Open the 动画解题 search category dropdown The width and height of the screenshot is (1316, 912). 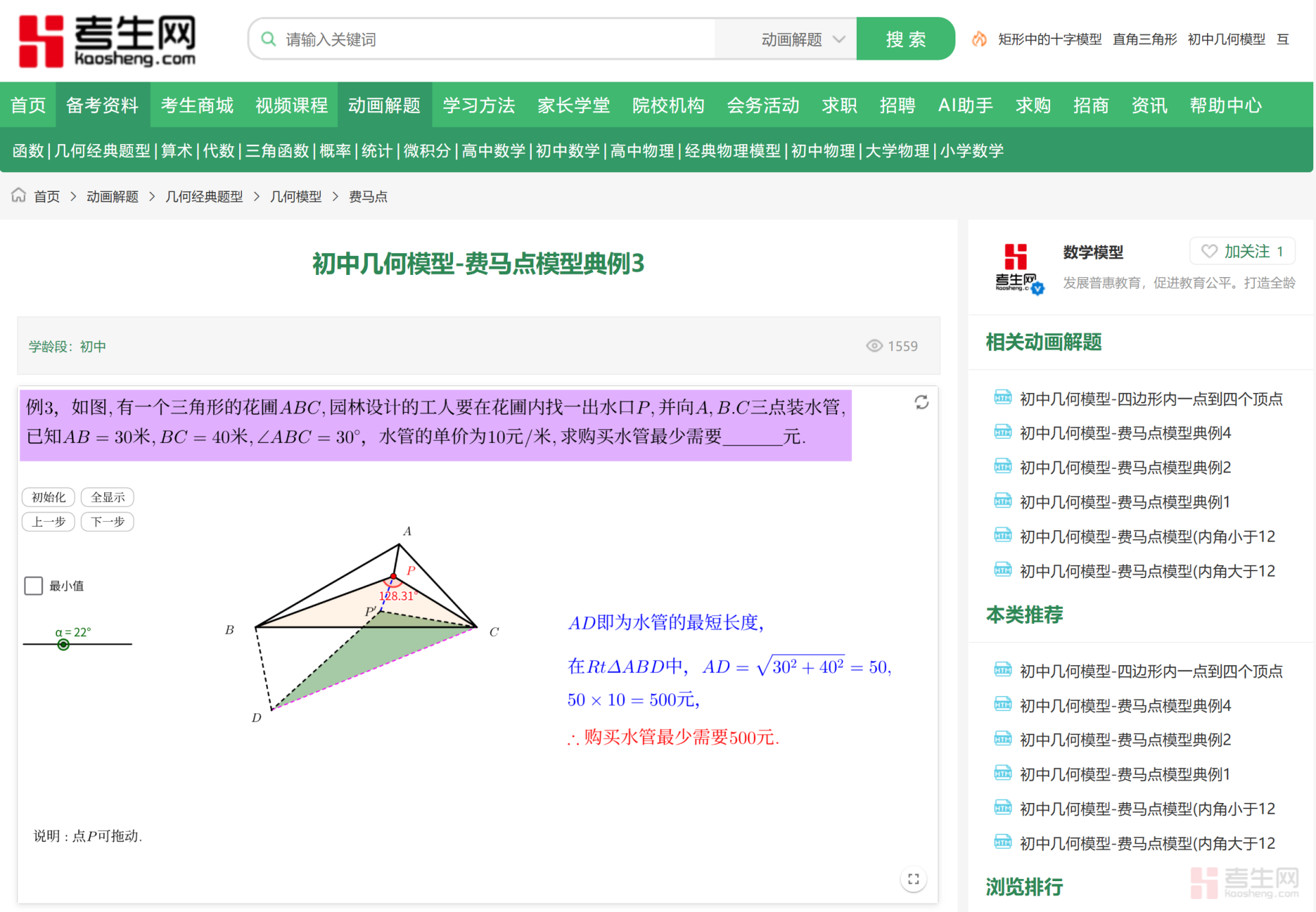click(x=802, y=40)
